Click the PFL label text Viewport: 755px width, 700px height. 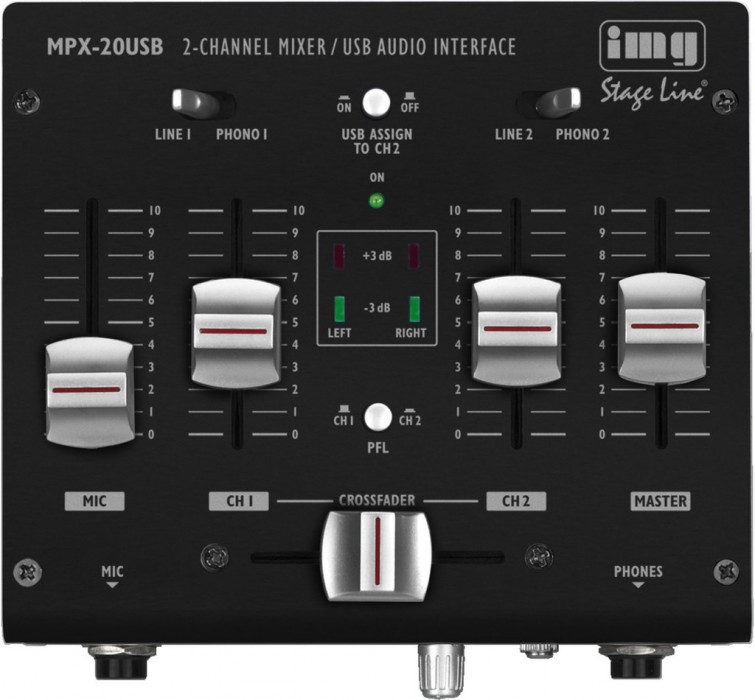378,448
